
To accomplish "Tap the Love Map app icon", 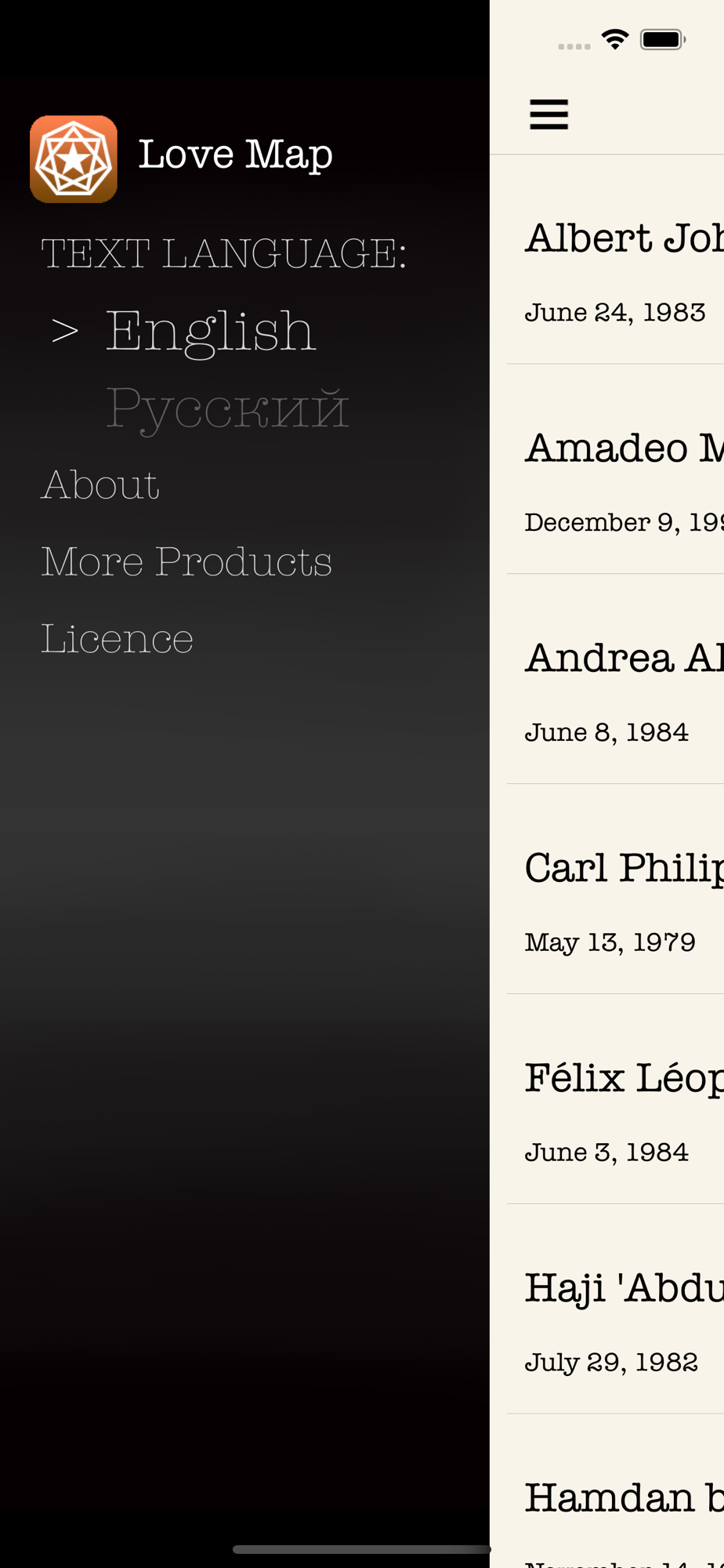I will (x=74, y=159).
